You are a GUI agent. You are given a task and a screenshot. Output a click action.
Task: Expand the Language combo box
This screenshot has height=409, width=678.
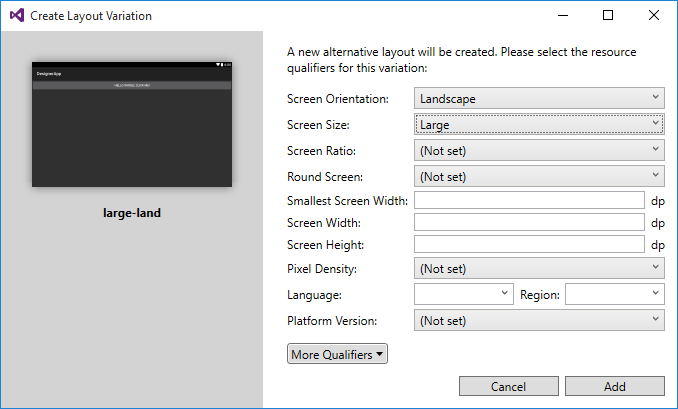click(464, 294)
